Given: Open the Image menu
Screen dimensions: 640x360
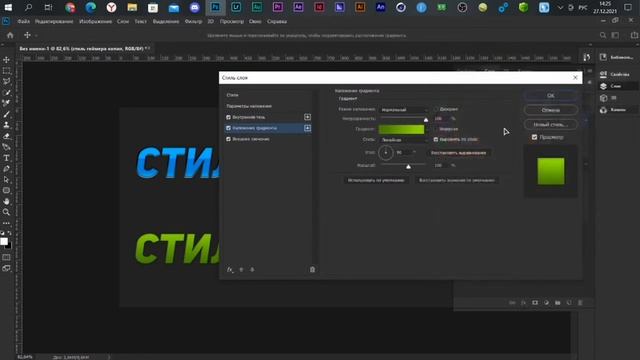Looking at the screenshot, I should pos(95,22).
